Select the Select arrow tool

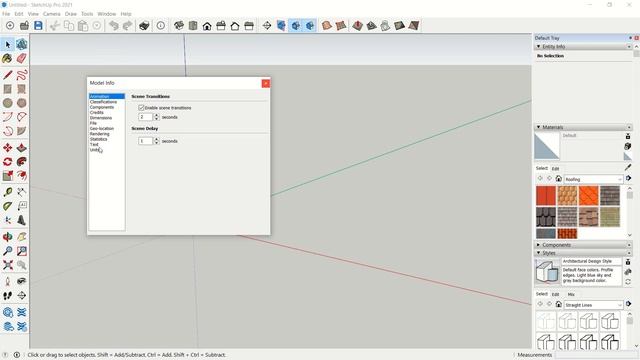click(7, 44)
